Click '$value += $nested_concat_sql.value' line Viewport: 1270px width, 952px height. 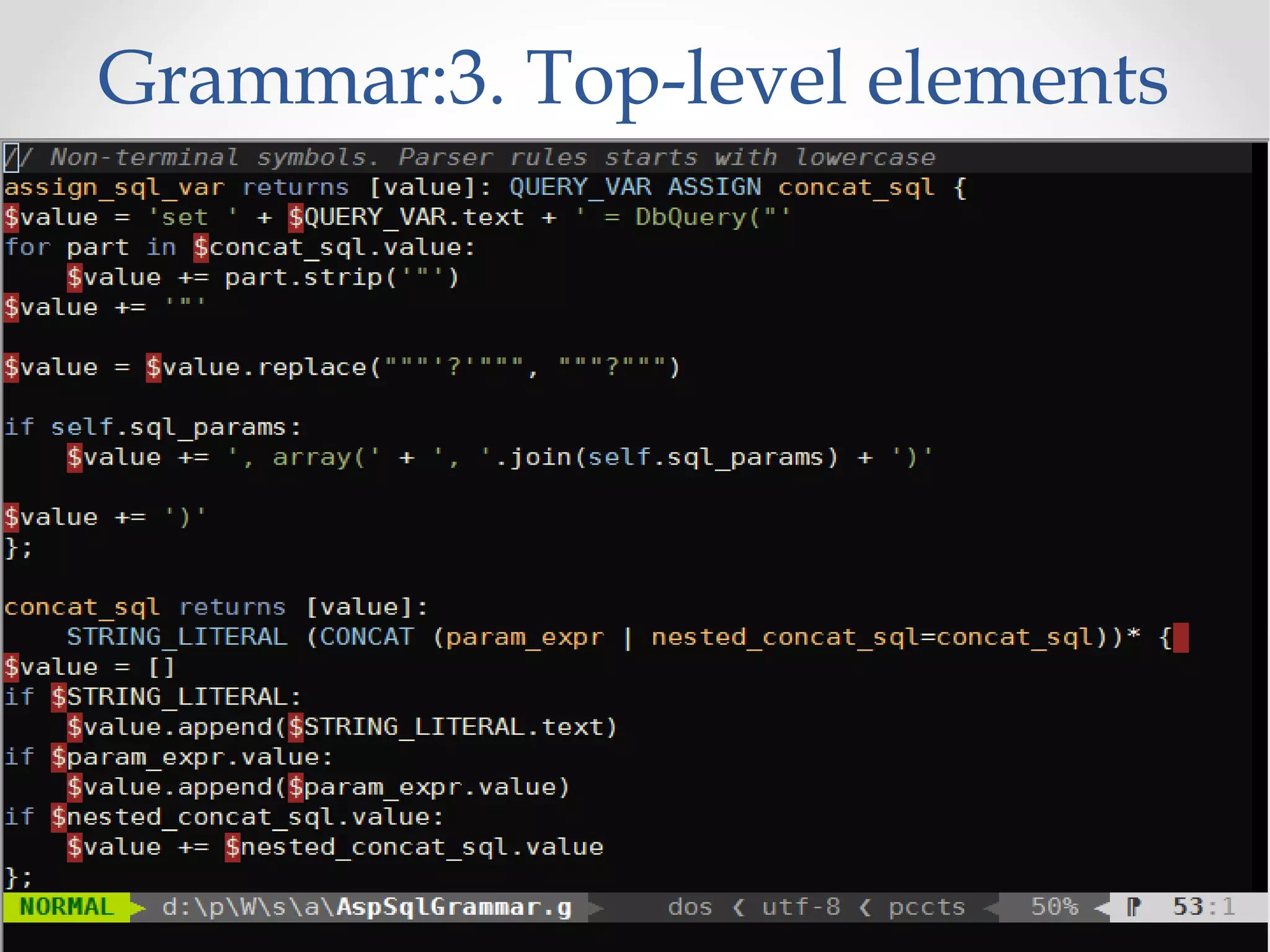pyautogui.click(x=335, y=847)
